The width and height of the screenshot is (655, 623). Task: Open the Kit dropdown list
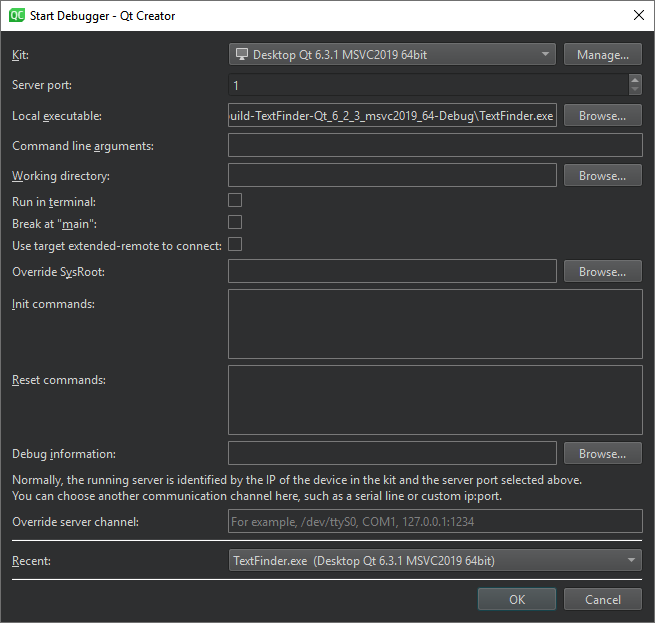click(x=392, y=55)
